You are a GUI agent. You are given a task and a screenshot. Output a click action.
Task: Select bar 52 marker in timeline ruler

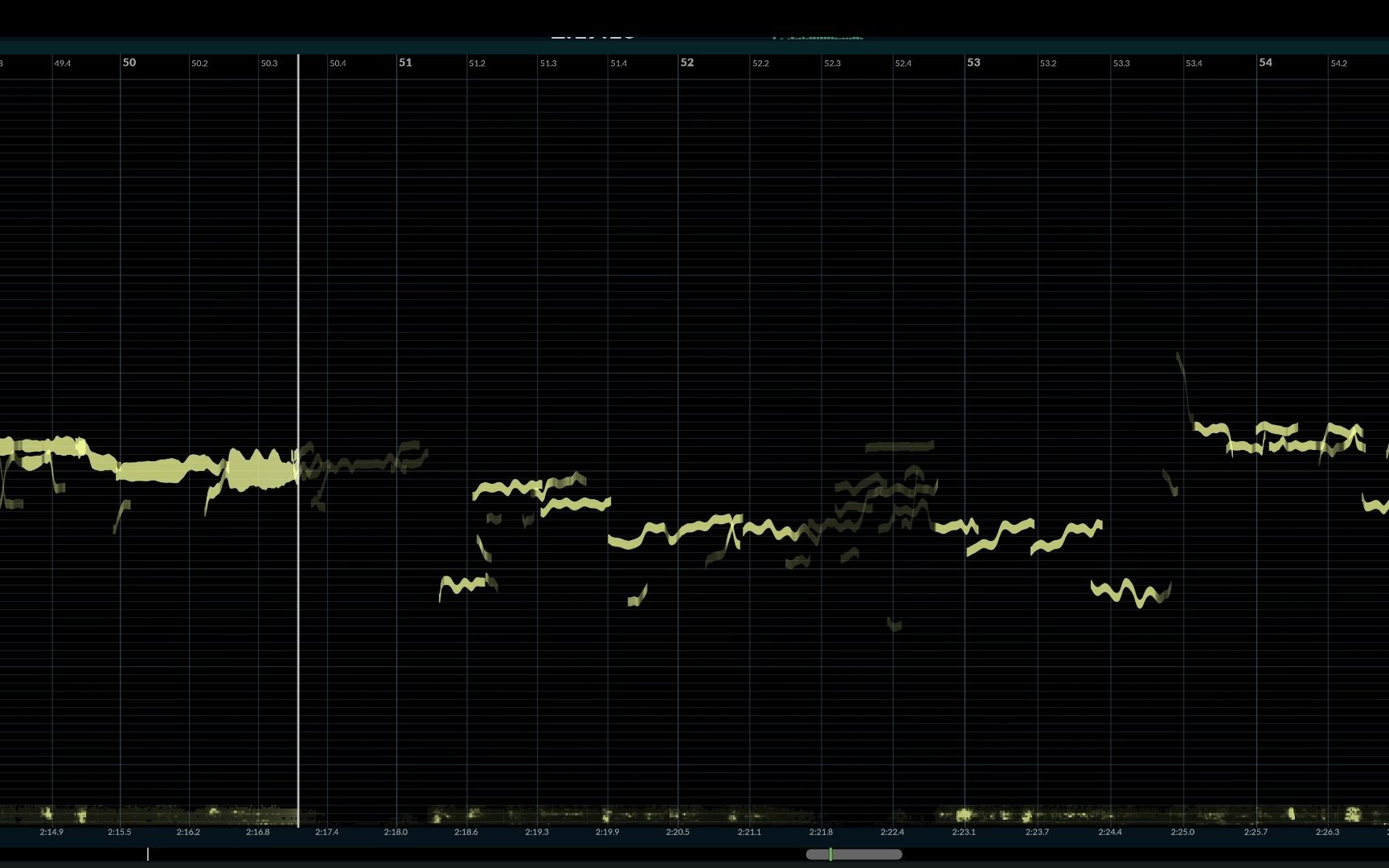[687, 63]
